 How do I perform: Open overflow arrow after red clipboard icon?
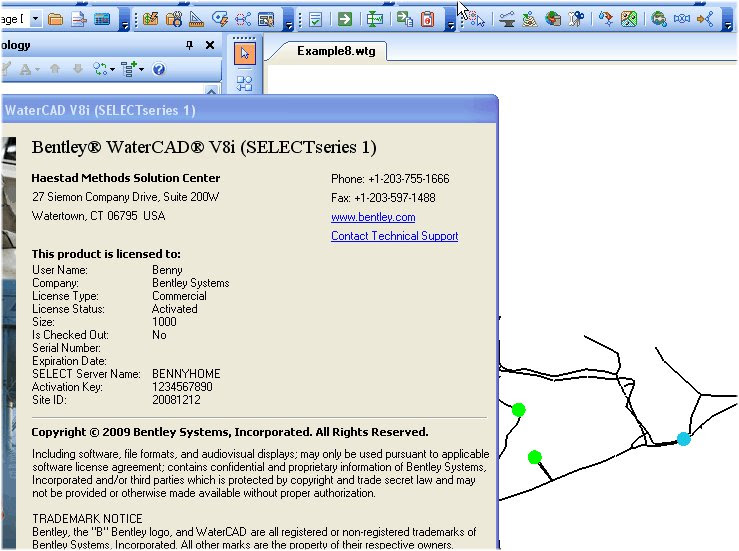[x=451, y=25]
